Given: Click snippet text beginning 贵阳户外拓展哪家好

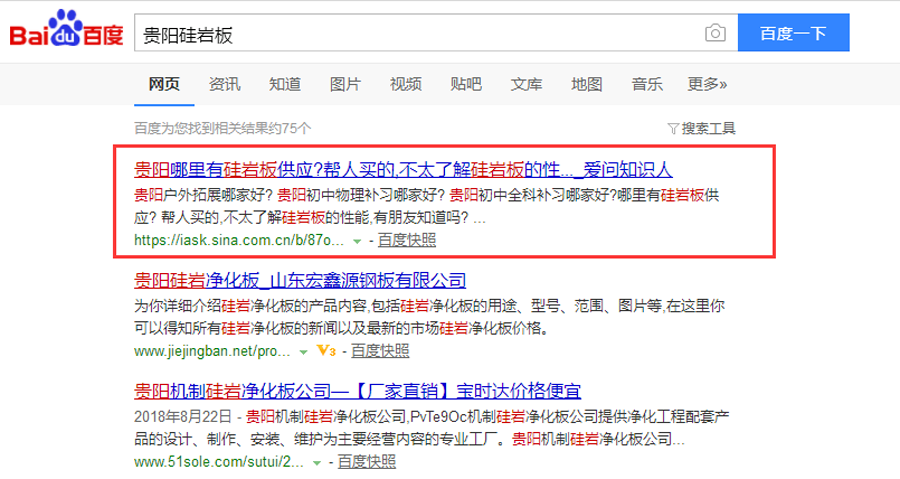Looking at the screenshot, I should (x=426, y=207).
